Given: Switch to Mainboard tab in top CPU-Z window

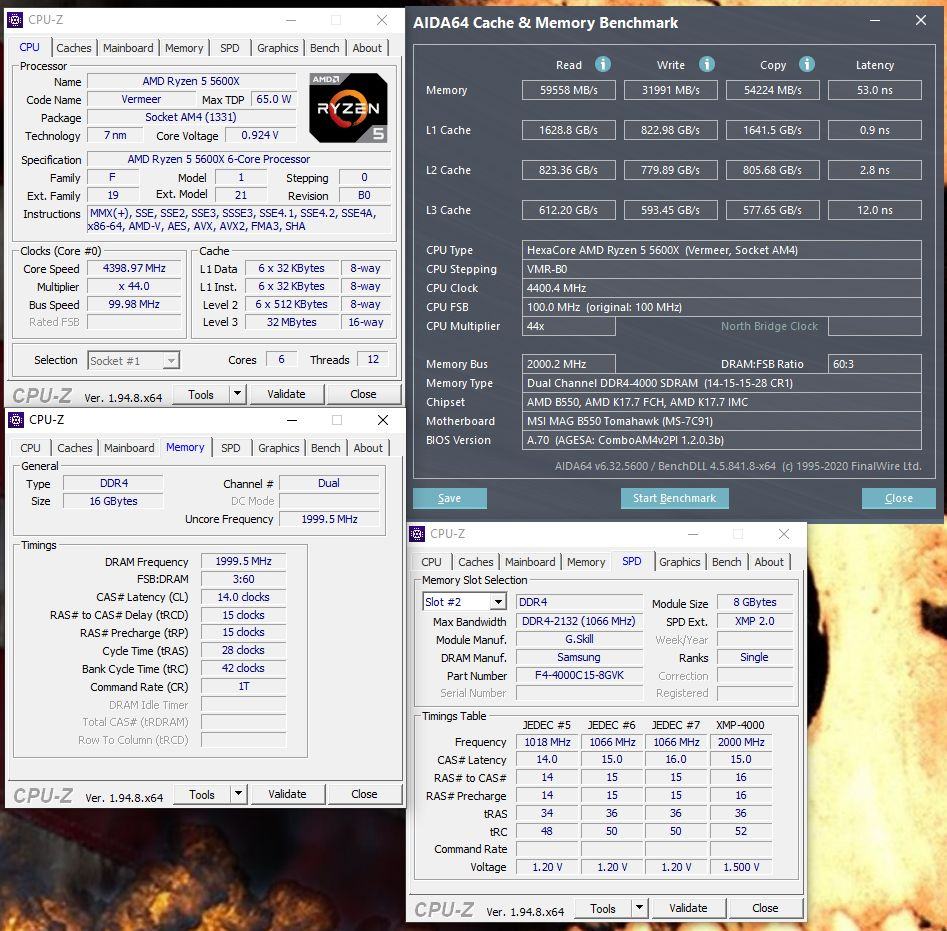Looking at the screenshot, I should (x=128, y=48).
